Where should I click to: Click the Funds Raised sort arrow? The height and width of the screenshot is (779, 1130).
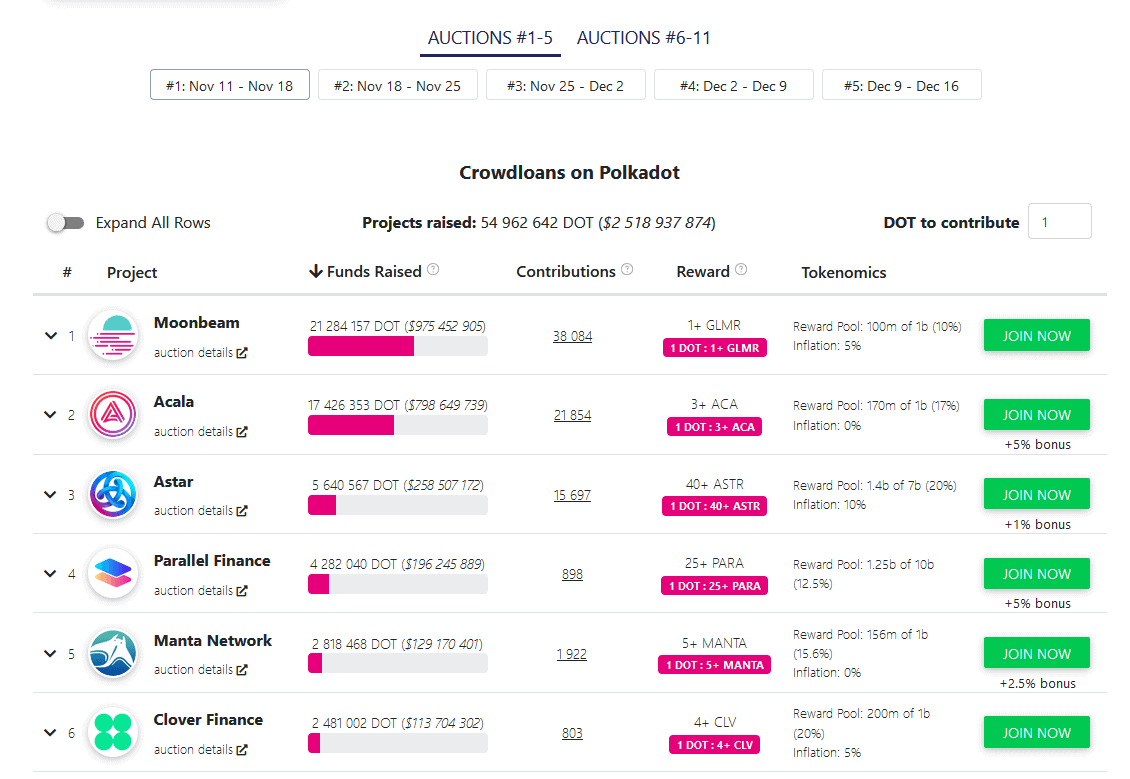pyautogui.click(x=316, y=272)
